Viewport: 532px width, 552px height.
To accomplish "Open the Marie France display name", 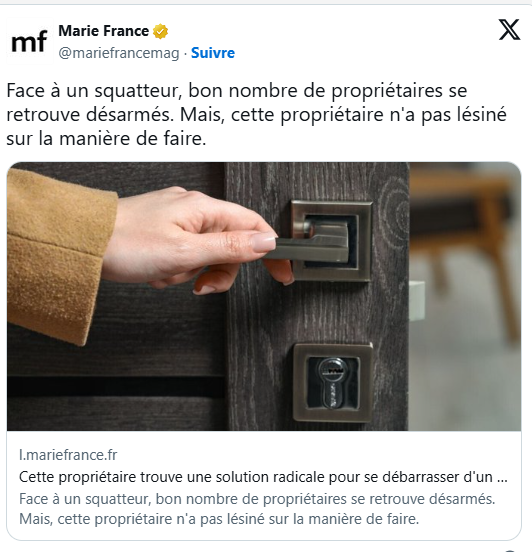I will 104,31.
